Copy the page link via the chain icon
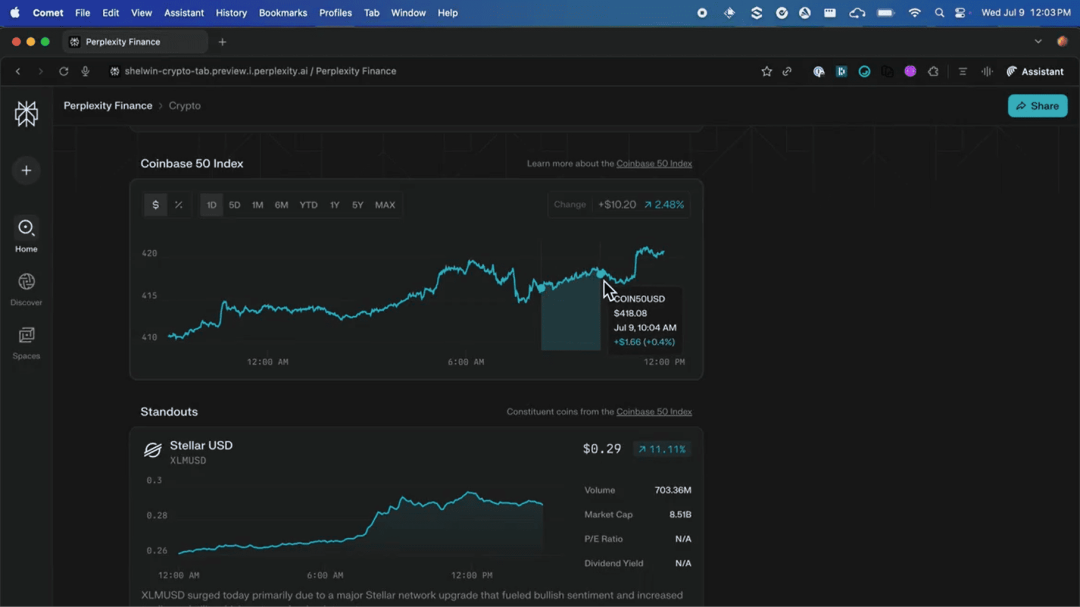 pos(787,71)
